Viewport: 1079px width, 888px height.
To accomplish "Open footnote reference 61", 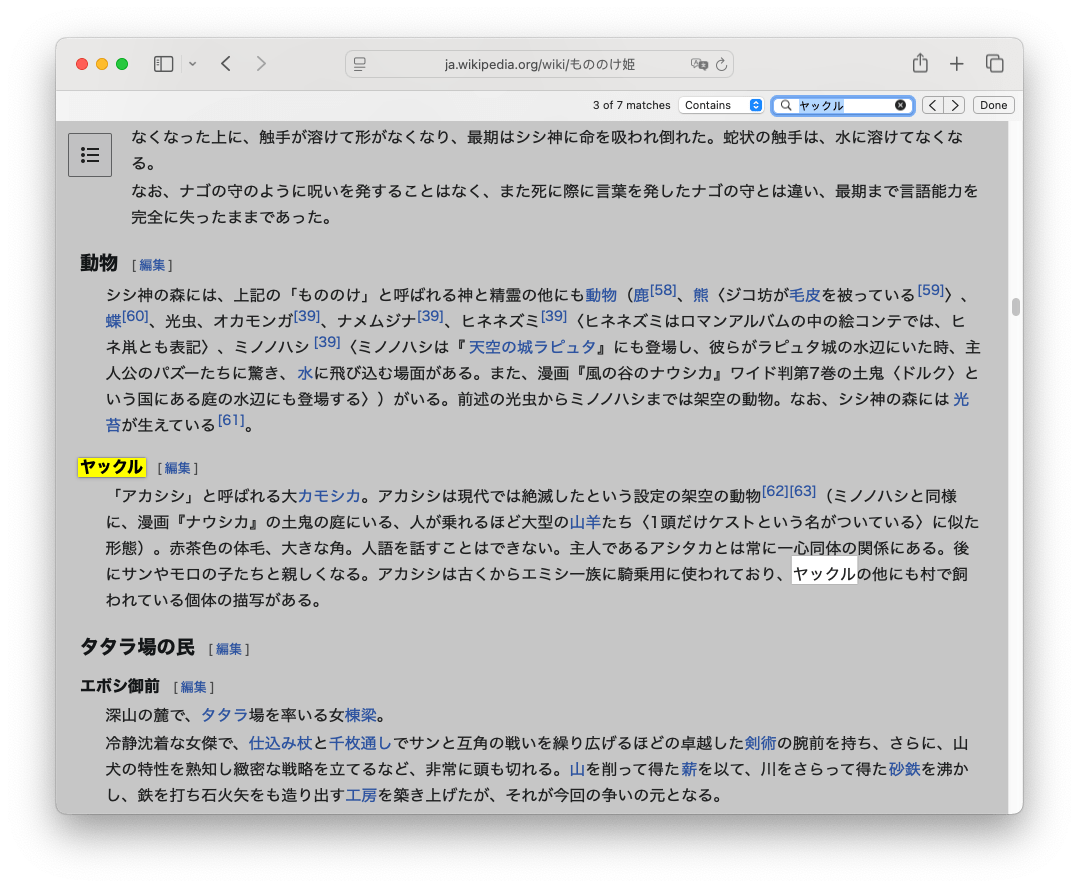I will coord(231,420).
